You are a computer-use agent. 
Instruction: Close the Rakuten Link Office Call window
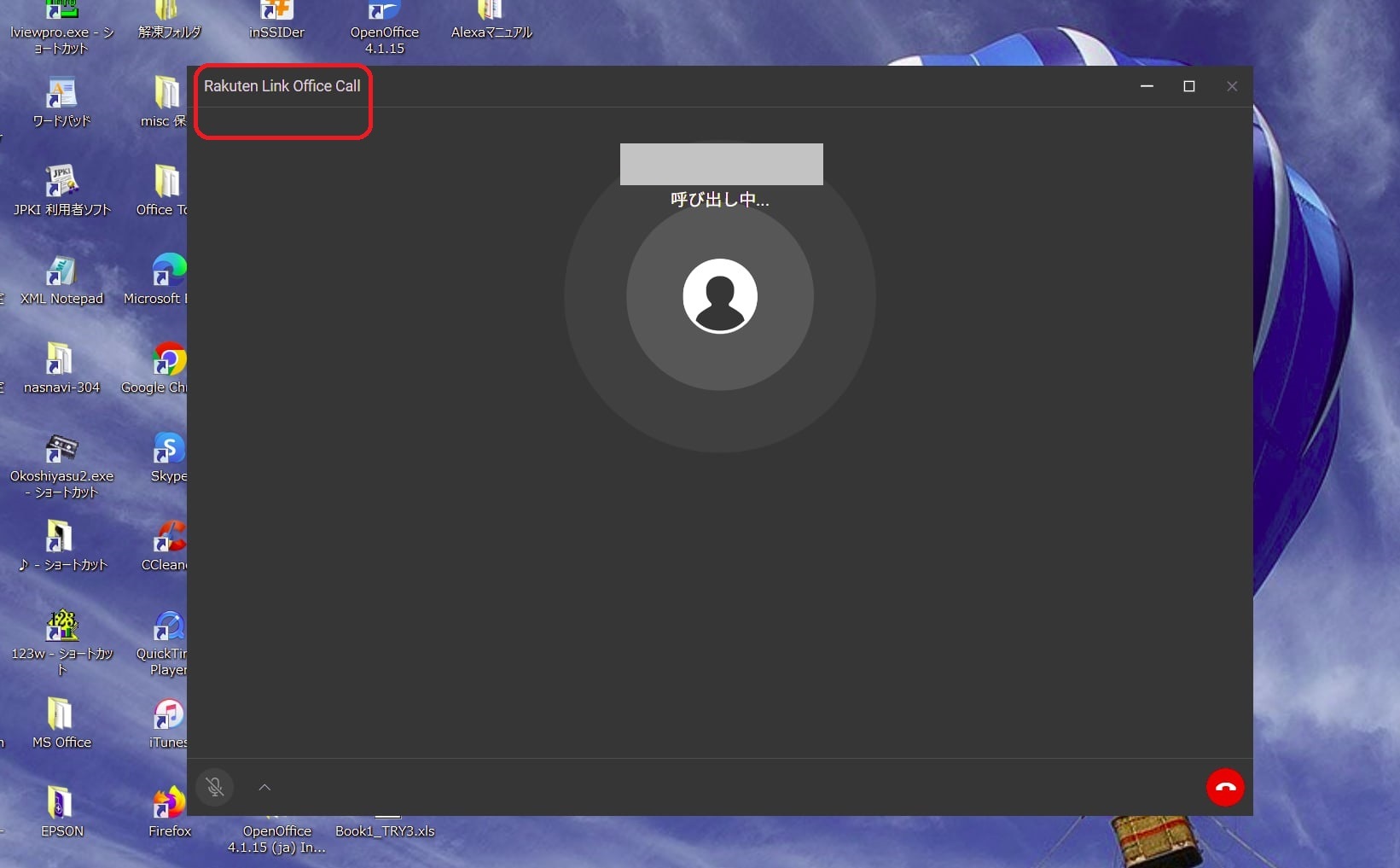(x=1231, y=86)
